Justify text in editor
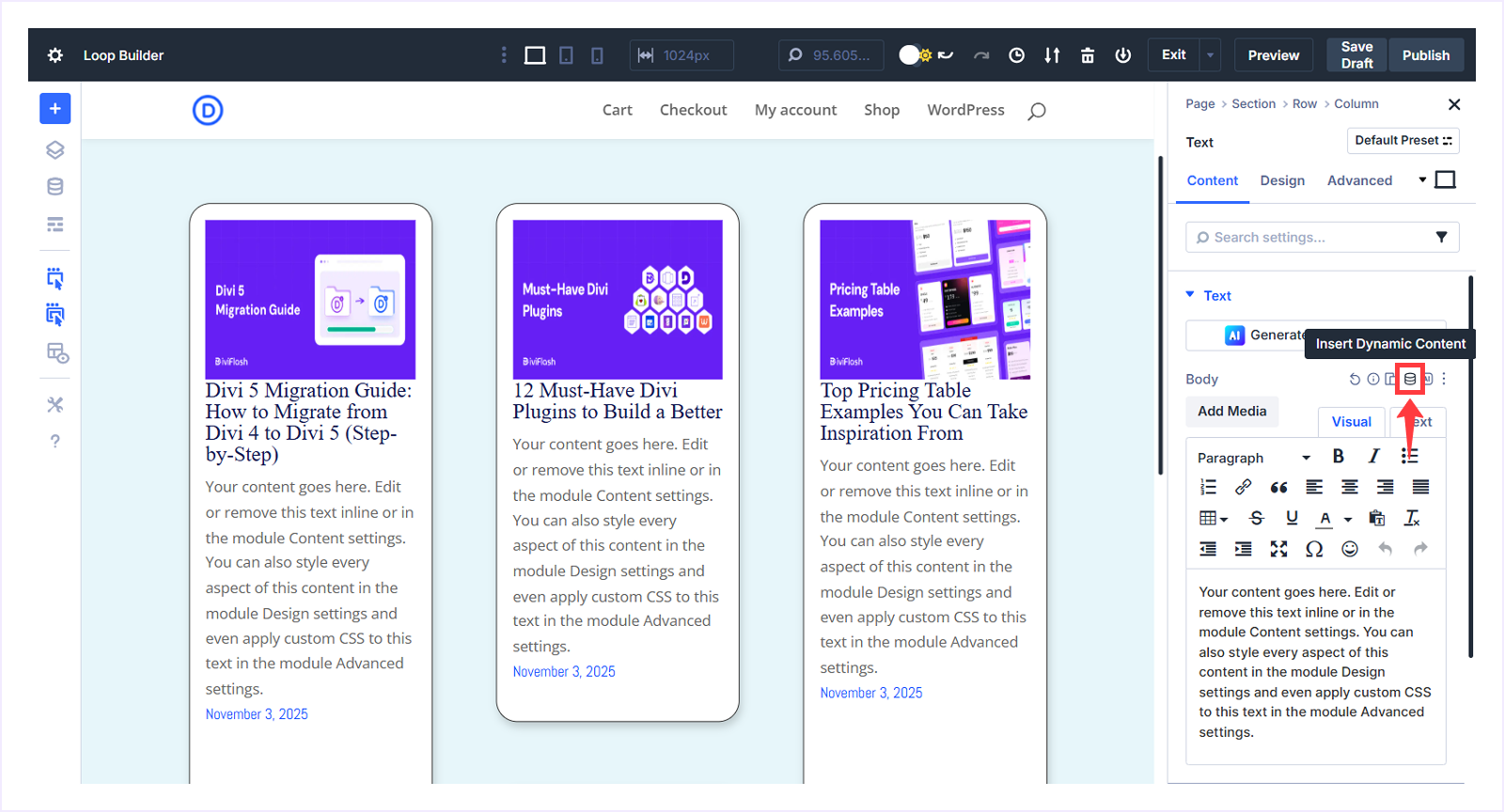Viewport: 1504px width, 812px height. click(1420, 487)
